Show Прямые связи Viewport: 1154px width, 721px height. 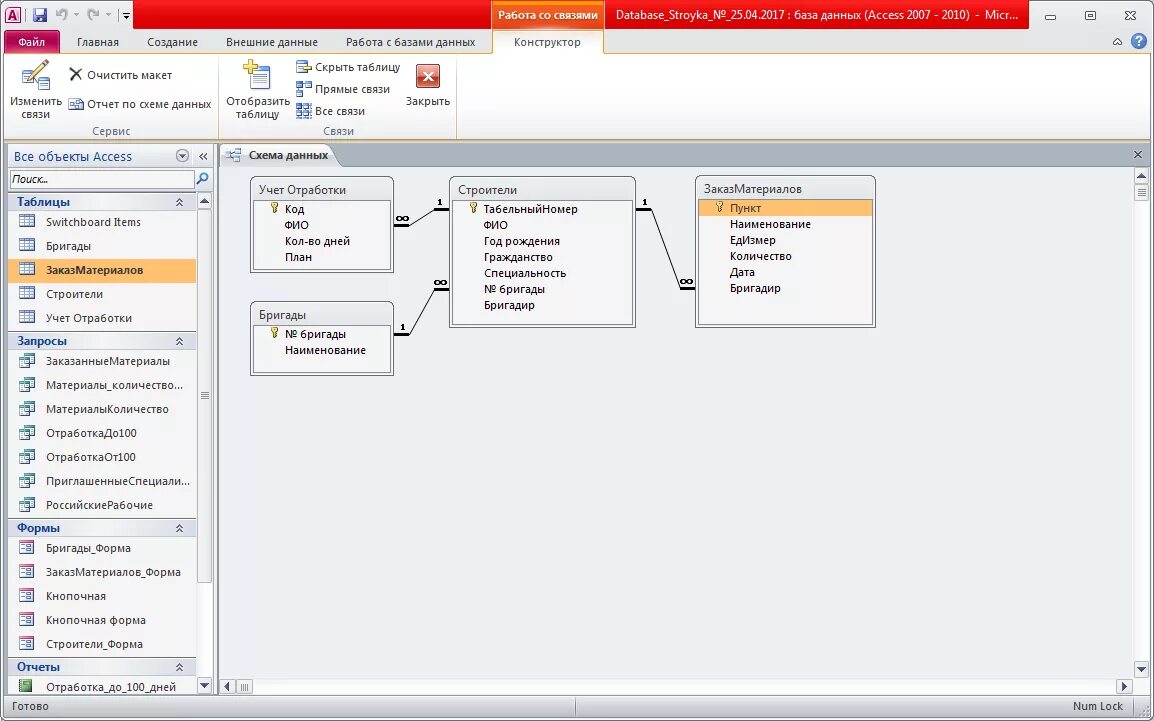click(x=343, y=89)
